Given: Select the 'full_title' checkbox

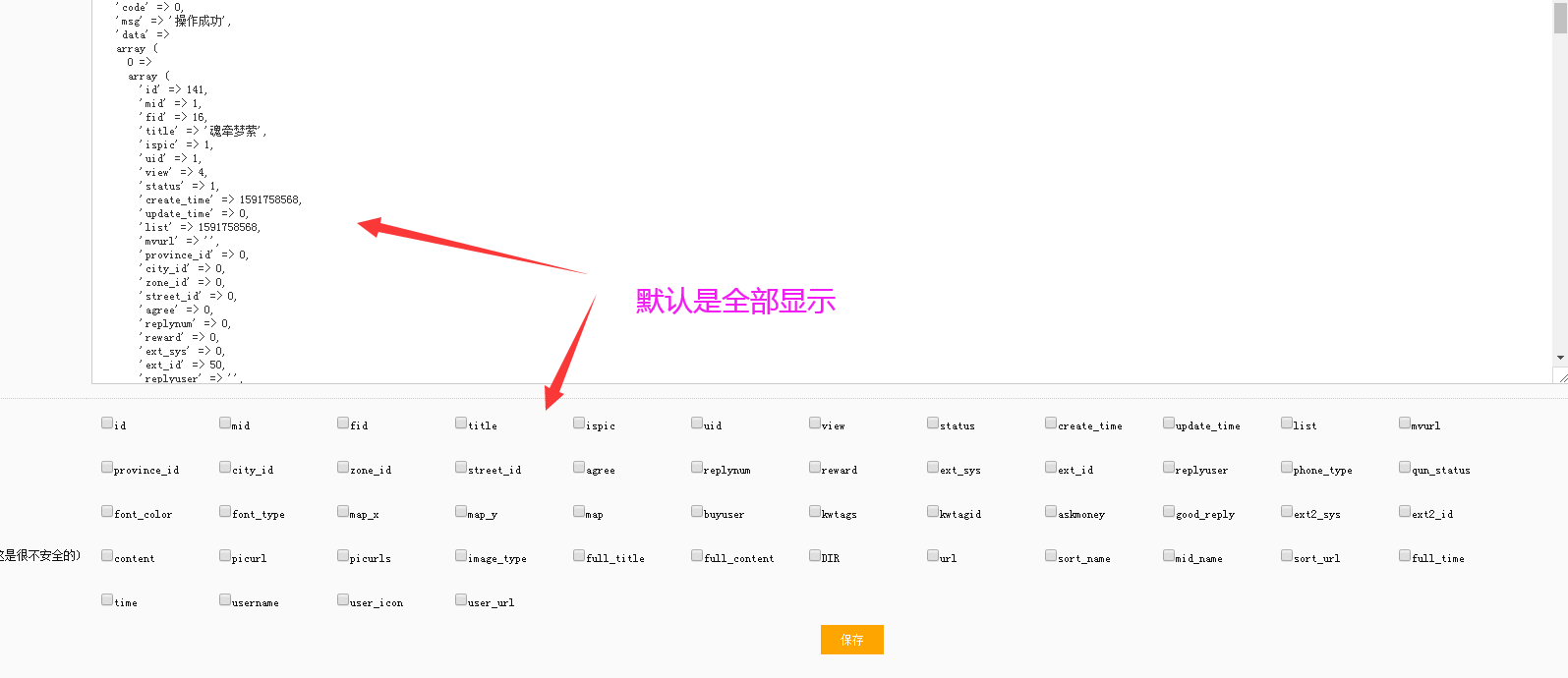Looking at the screenshot, I should tap(579, 556).
